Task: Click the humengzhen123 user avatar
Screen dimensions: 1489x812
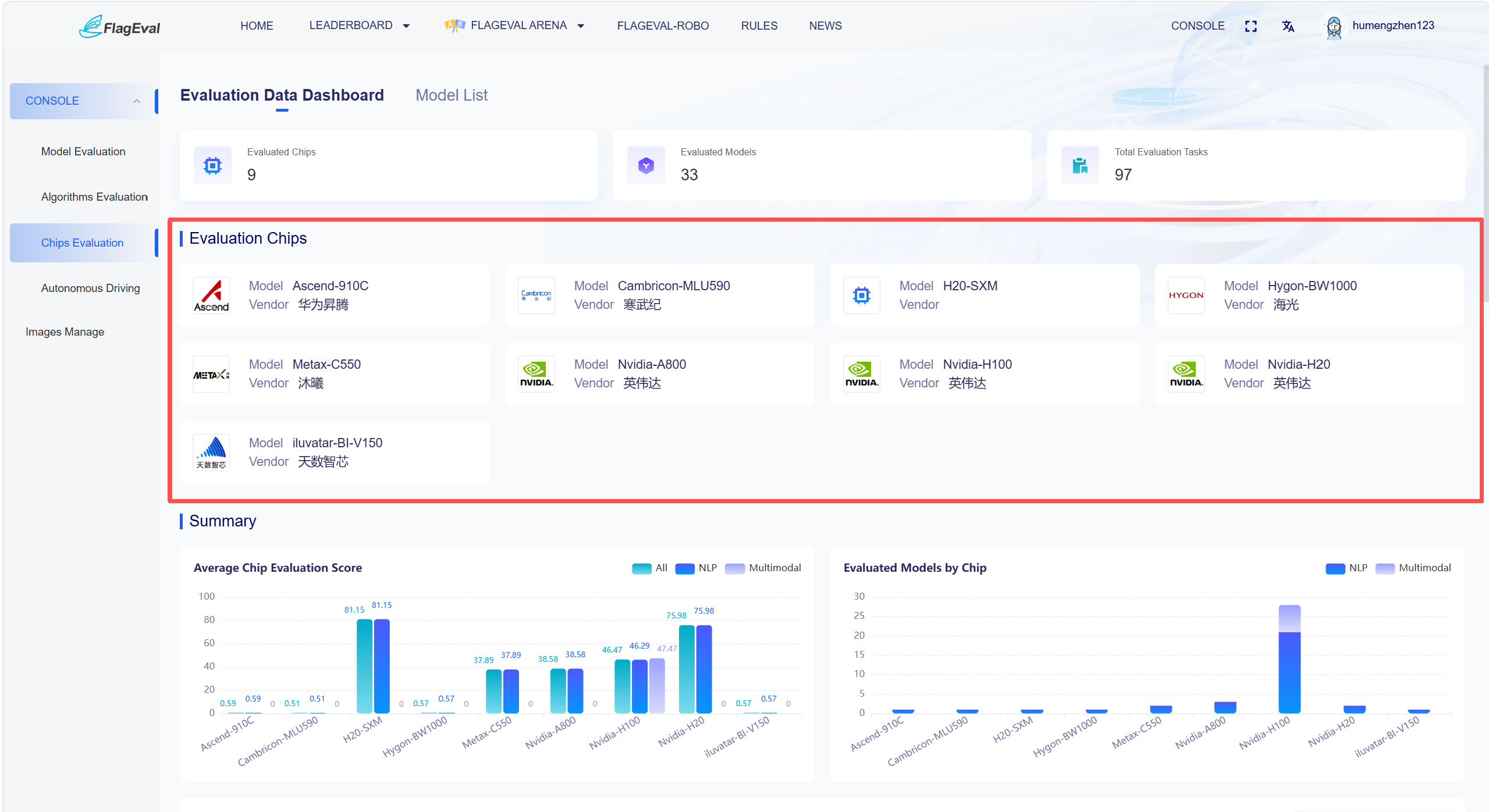Action: pyautogui.click(x=1334, y=27)
